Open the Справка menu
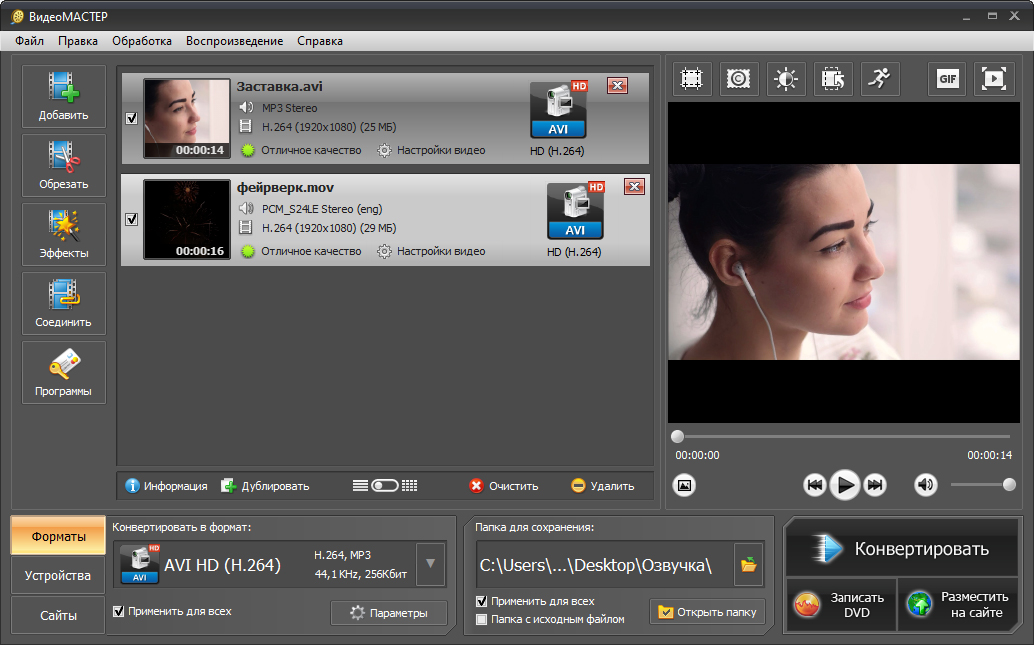1034x645 pixels. 320,41
